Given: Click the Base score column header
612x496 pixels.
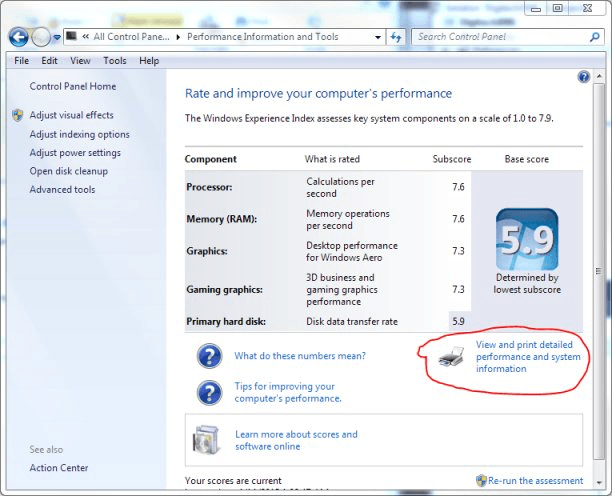Looking at the screenshot, I should [x=527, y=159].
